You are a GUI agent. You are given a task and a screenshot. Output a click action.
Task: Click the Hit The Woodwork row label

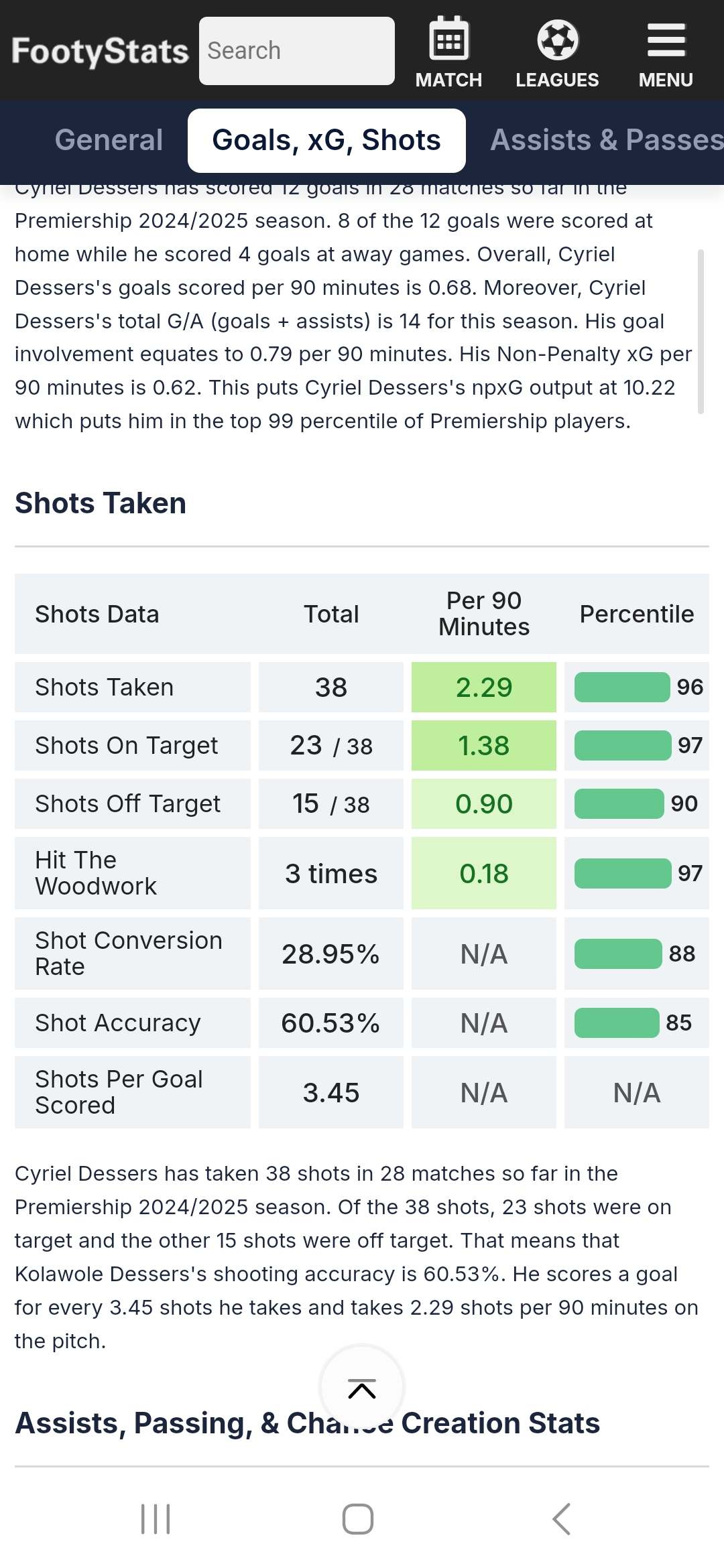point(96,873)
